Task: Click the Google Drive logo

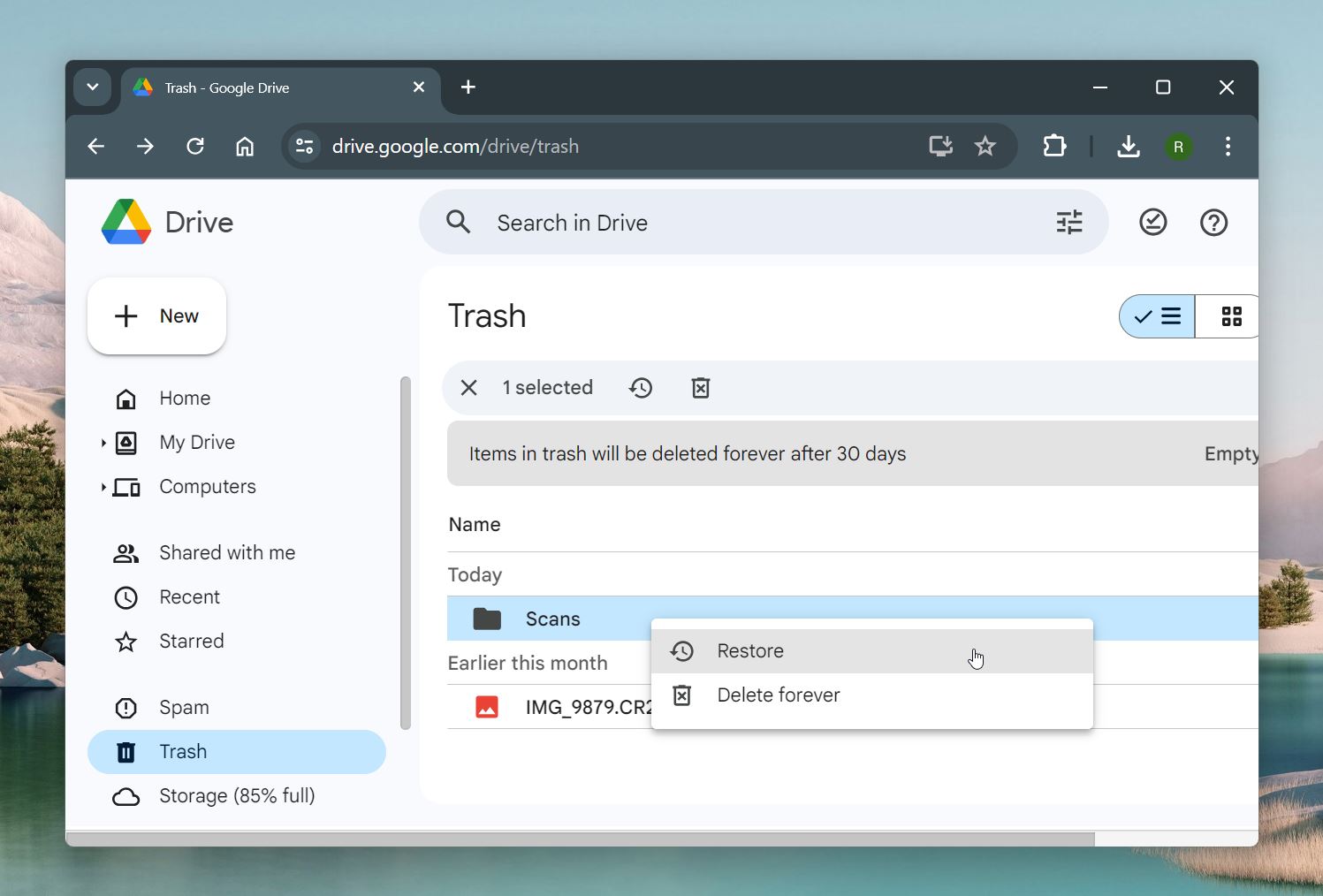Action: point(126,222)
